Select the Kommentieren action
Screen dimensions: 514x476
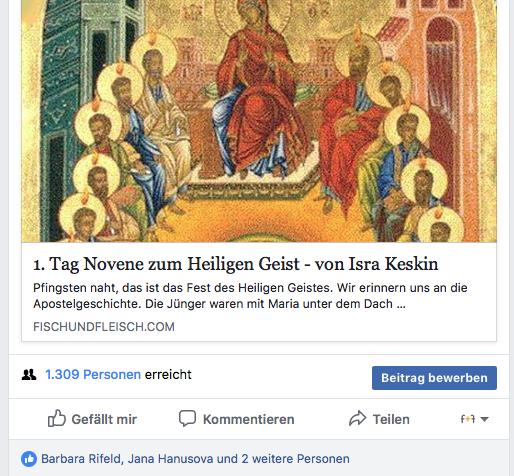(249, 419)
